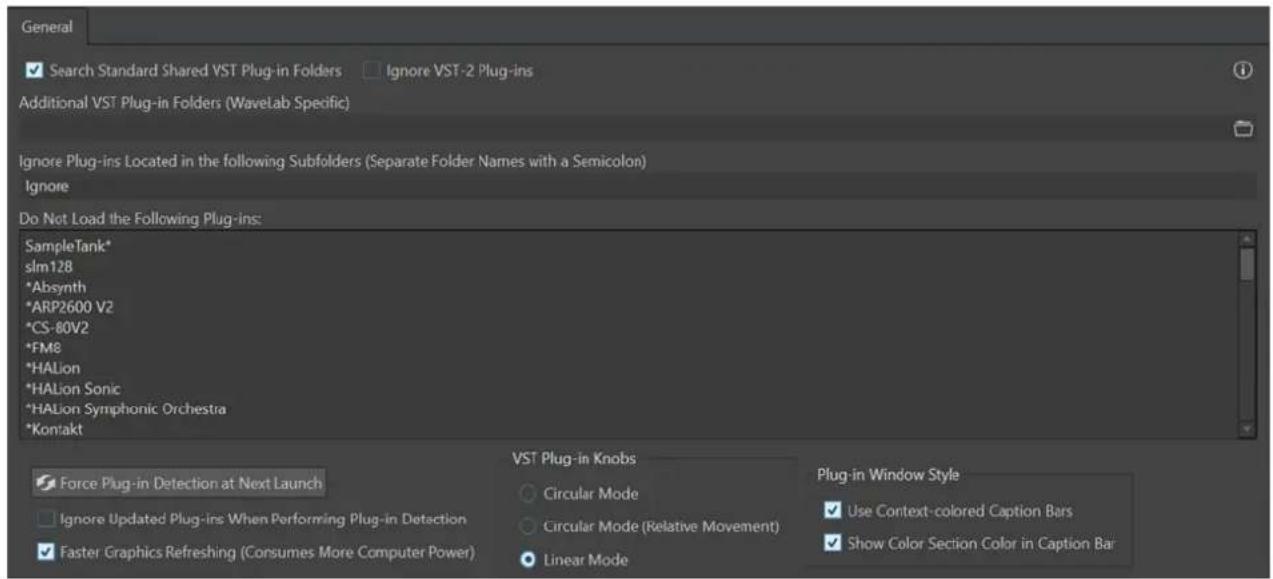The image size is (1273, 579).
Task: Switch to the General tab
Action: click(46, 27)
